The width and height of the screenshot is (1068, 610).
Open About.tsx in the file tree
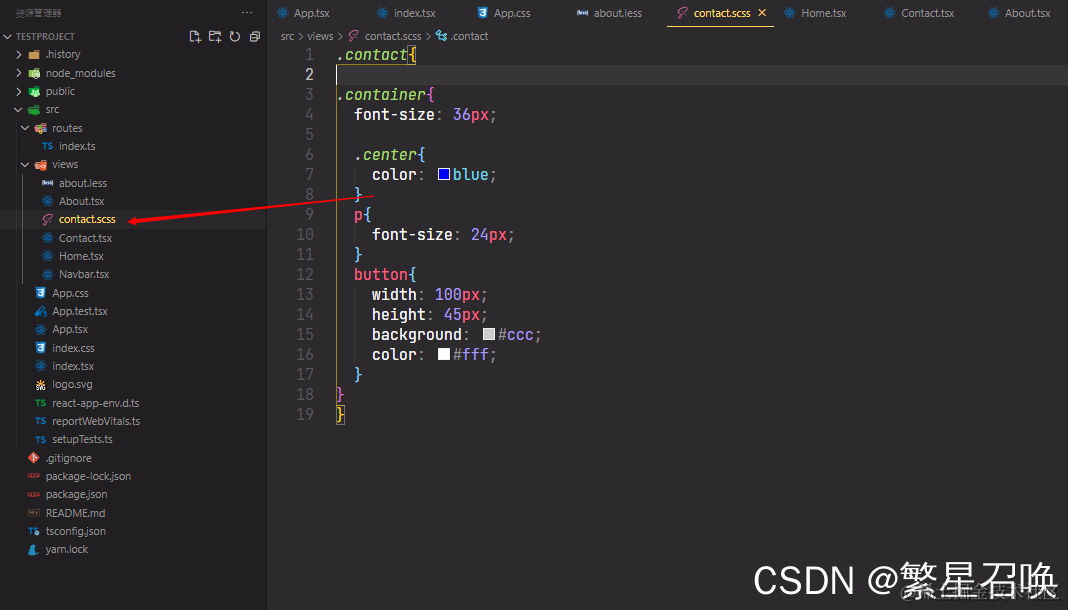(x=81, y=202)
